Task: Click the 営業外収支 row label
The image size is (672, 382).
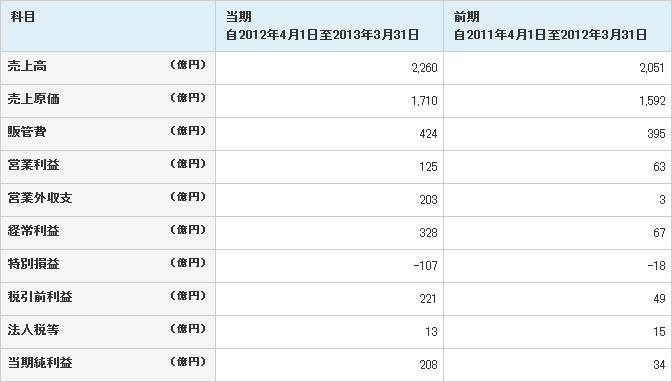Action: tap(40, 198)
